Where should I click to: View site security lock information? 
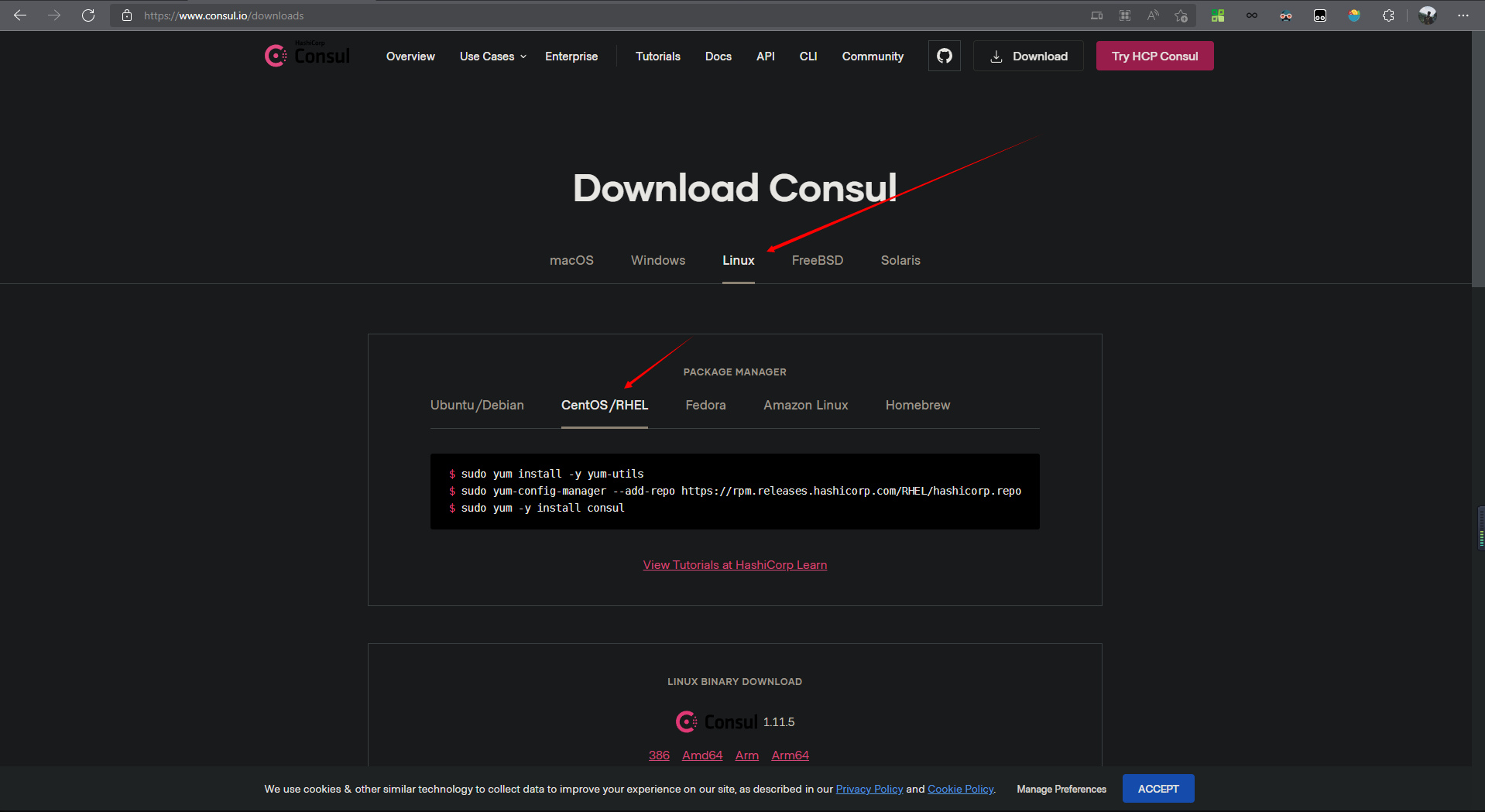point(127,15)
